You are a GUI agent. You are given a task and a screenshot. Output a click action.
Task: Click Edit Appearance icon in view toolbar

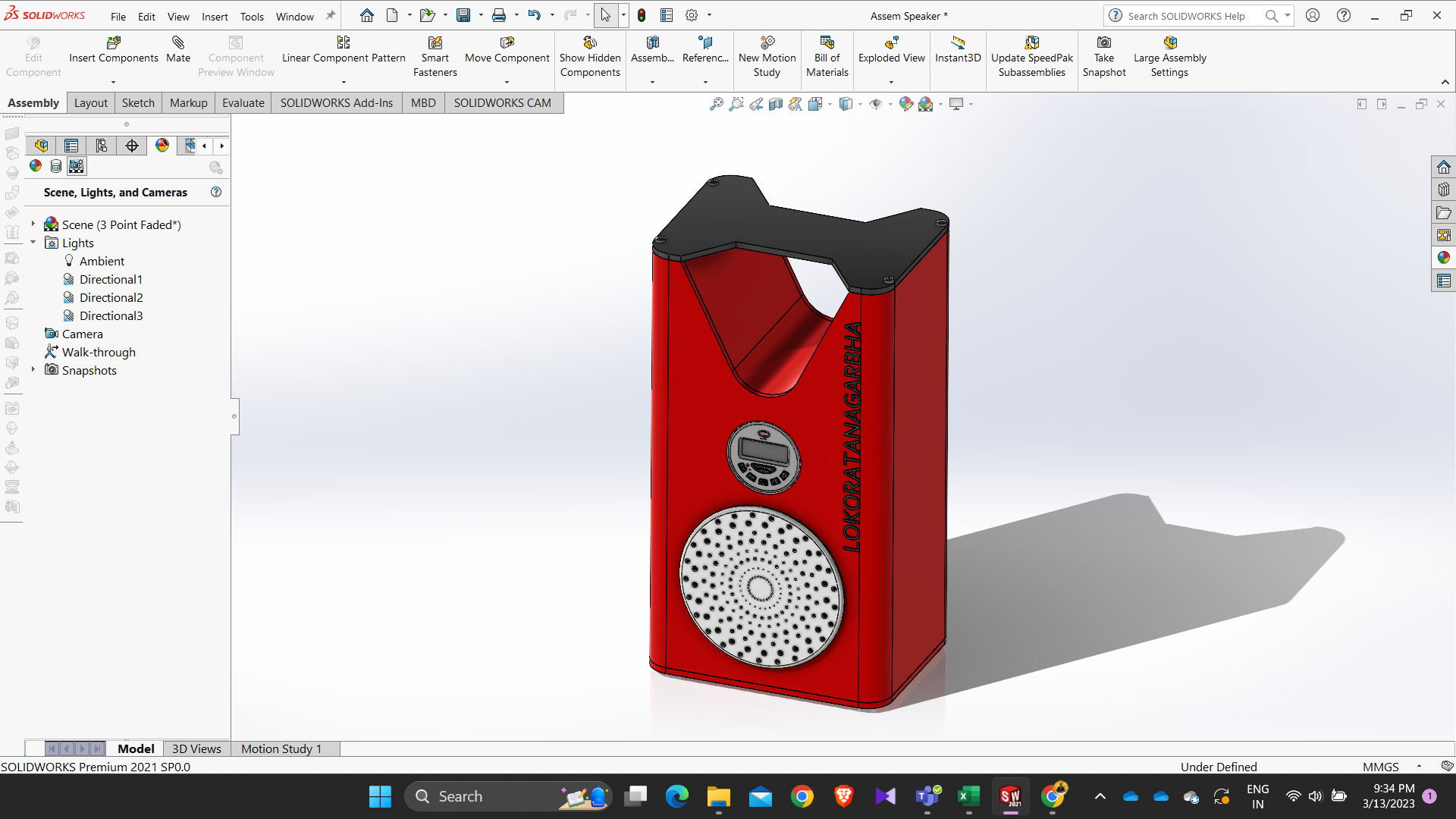click(x=905, y=104)
